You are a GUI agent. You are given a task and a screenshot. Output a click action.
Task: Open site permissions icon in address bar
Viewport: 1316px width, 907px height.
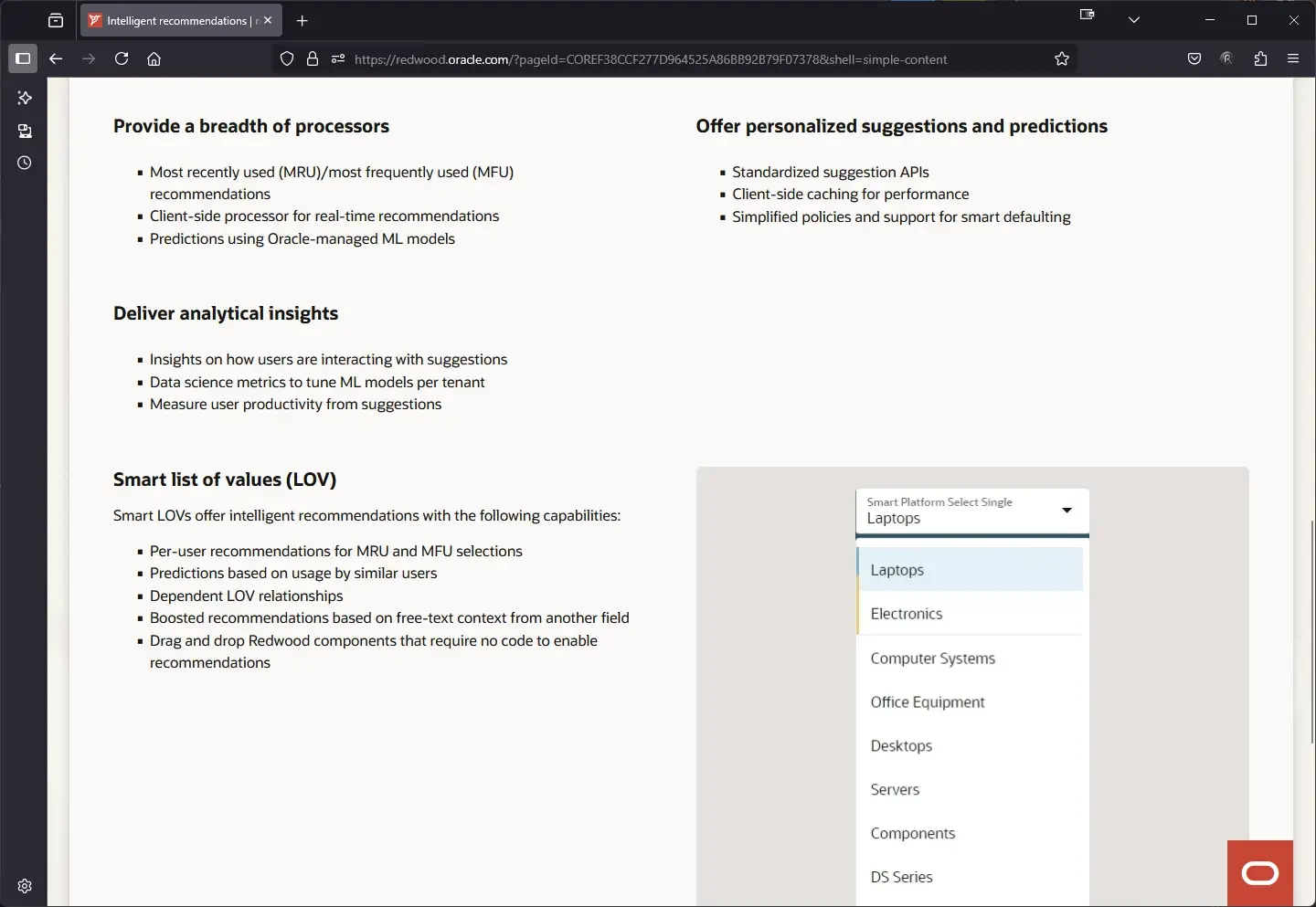[338, 58]
